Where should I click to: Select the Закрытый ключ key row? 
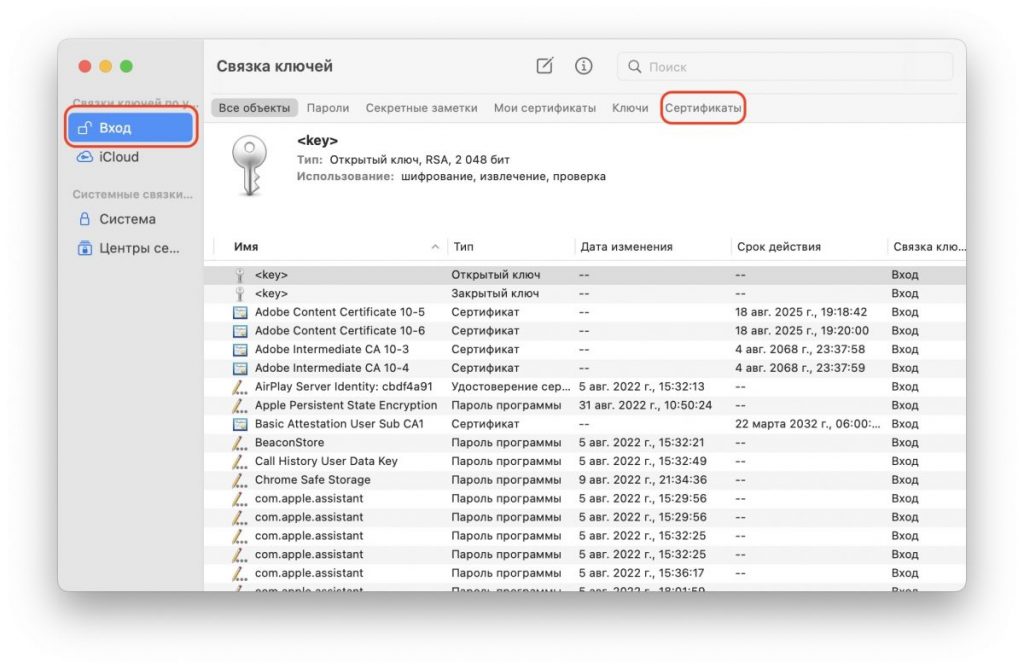(x=584, y=294)
